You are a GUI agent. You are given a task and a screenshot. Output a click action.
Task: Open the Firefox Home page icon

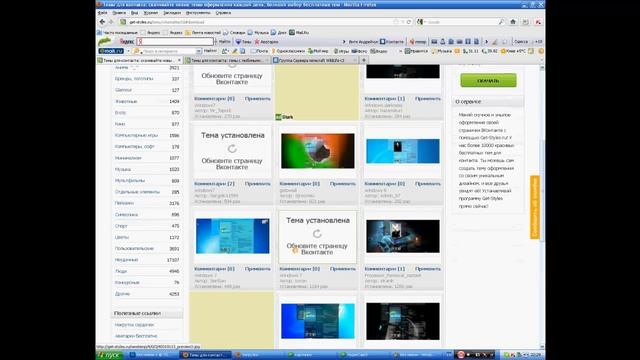coord(513,22)
